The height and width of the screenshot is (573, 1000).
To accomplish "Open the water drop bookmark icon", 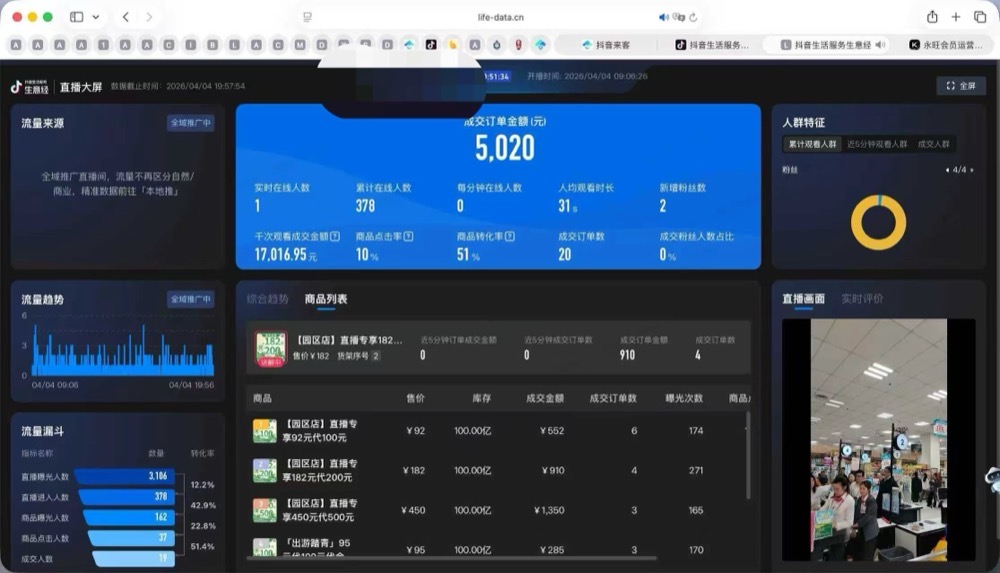I will pyautogui.click(x=497, y=45).
